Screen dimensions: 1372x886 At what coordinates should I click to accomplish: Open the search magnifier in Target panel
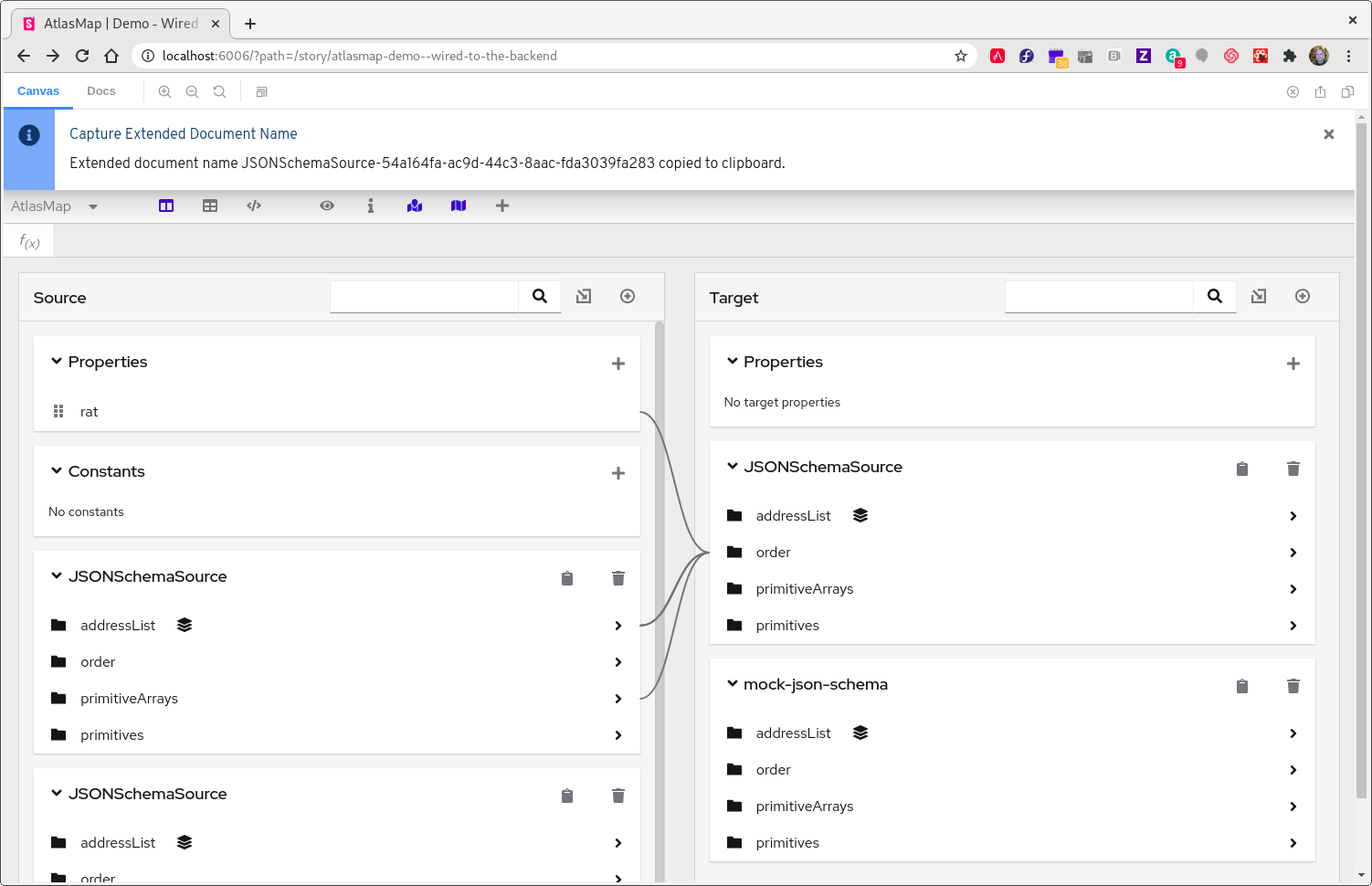(x=1215, y=296)
